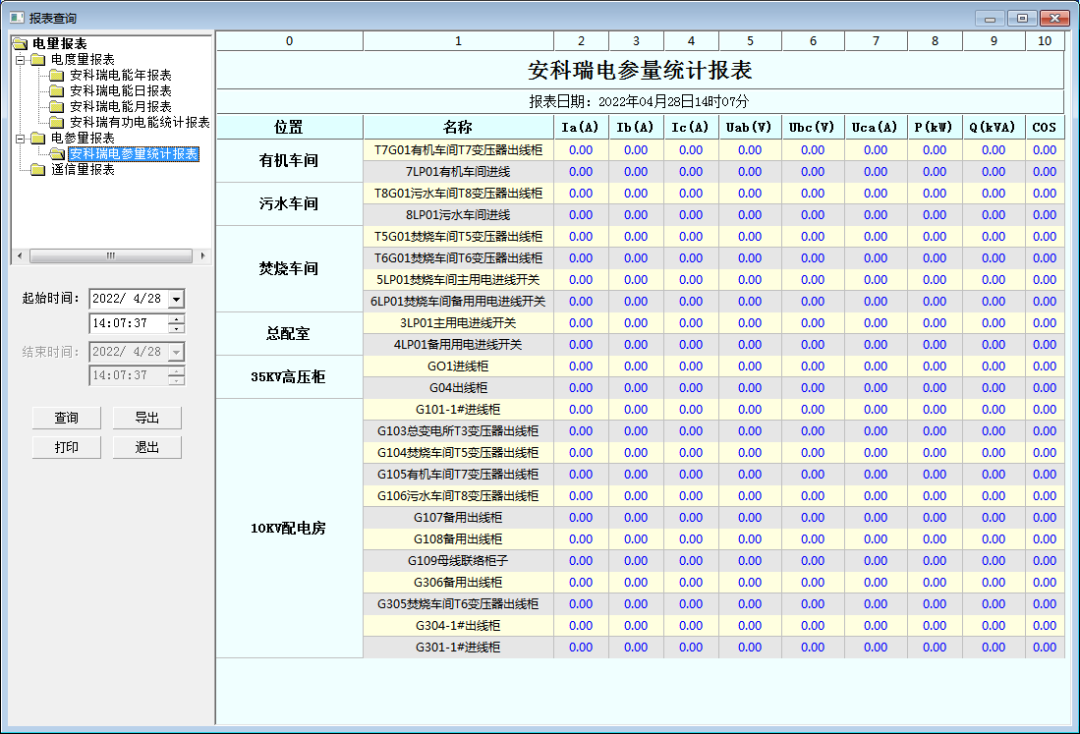
Task: Open the 起始时间 date dropdown
Action: point(176,299)
